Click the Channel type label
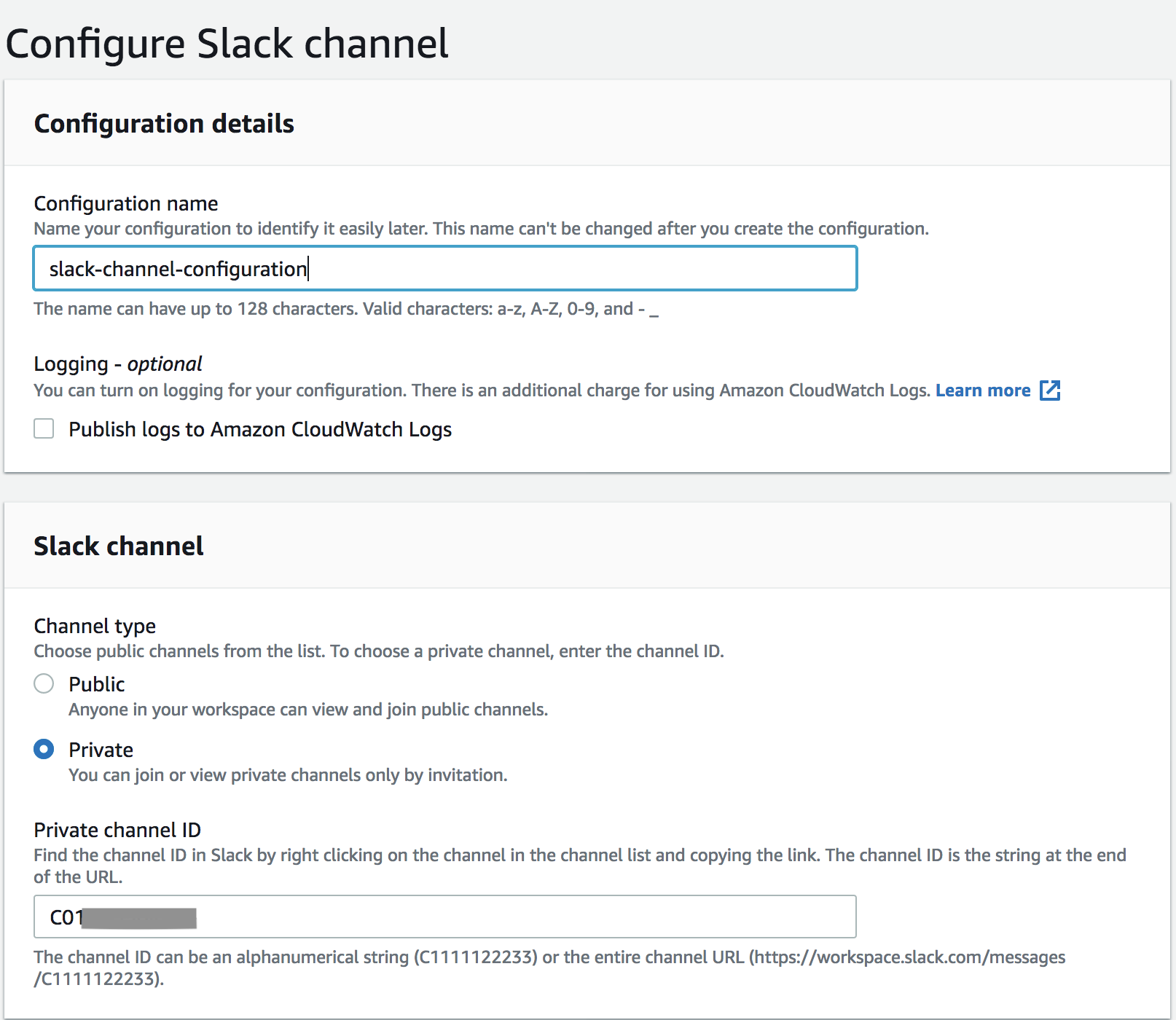The image size is (1176, 1020). (94, 625)
